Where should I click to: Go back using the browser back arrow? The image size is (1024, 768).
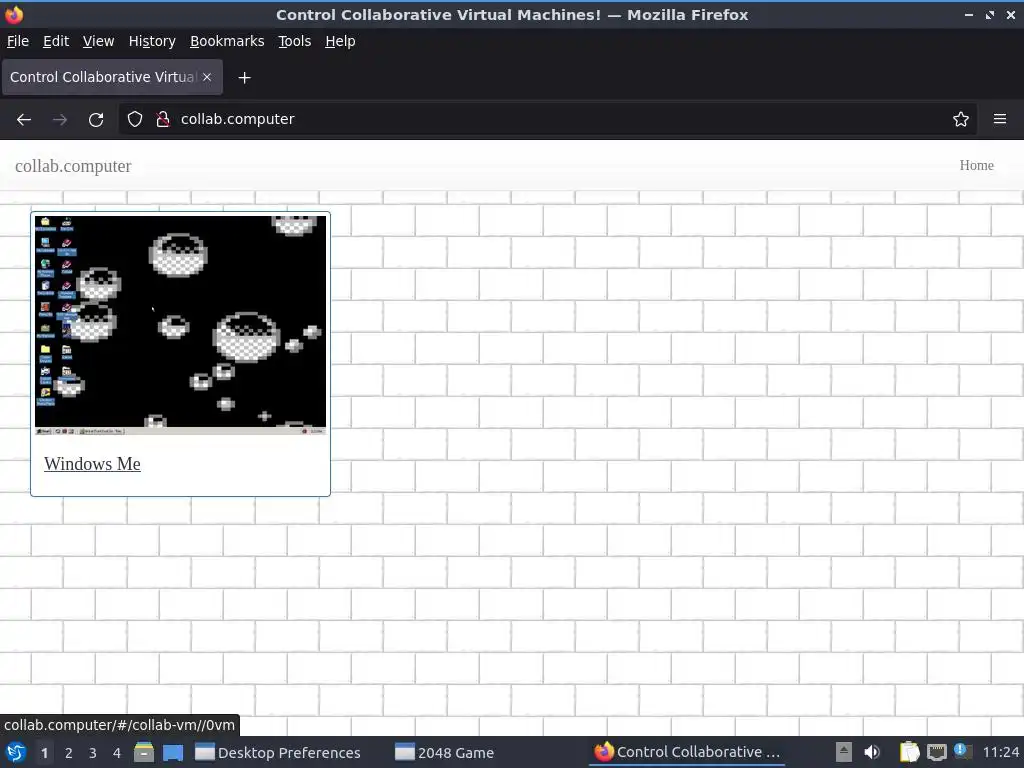click(24, 120)
